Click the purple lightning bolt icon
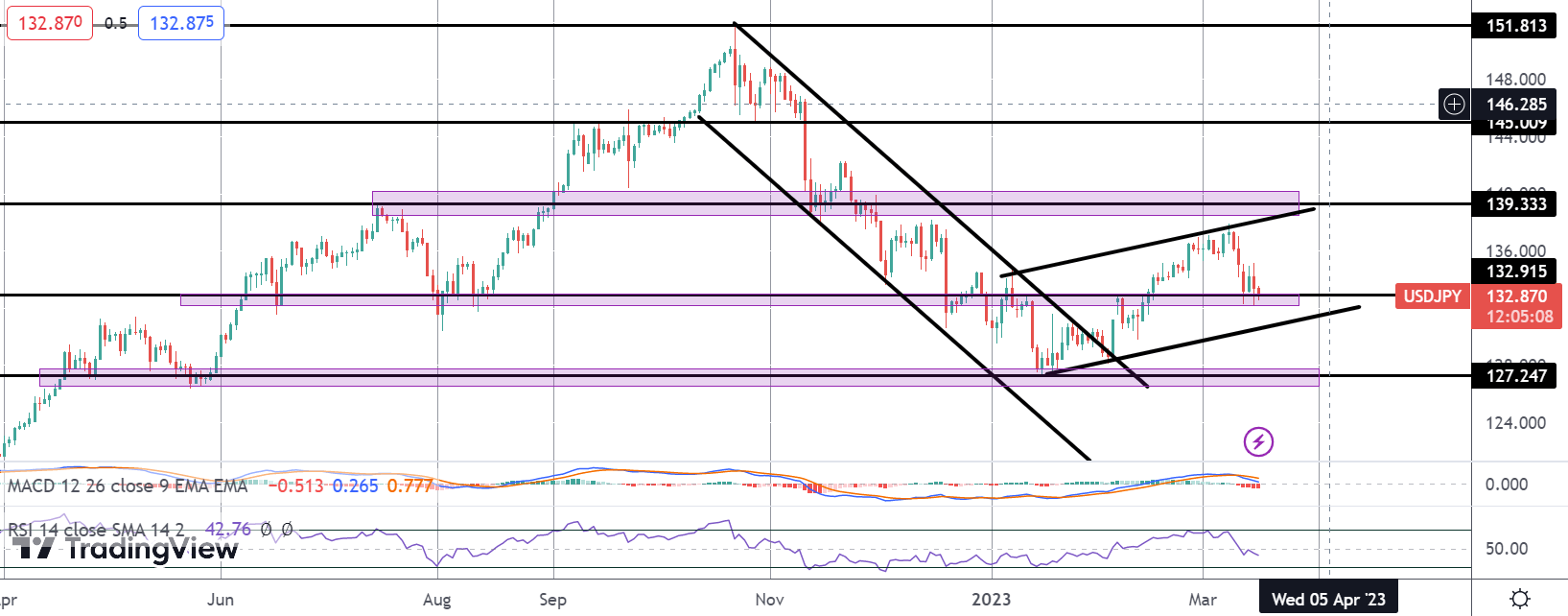The image size is (1568, 616). [x=1258, y=441]
